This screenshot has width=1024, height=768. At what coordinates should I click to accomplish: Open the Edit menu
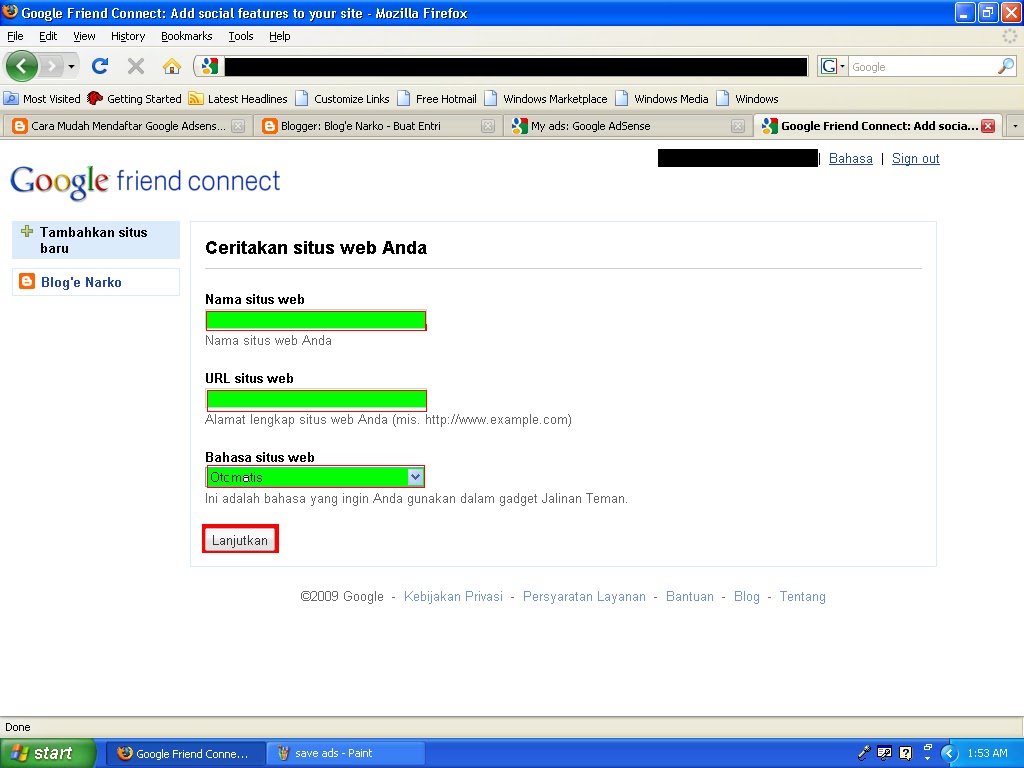48,36
